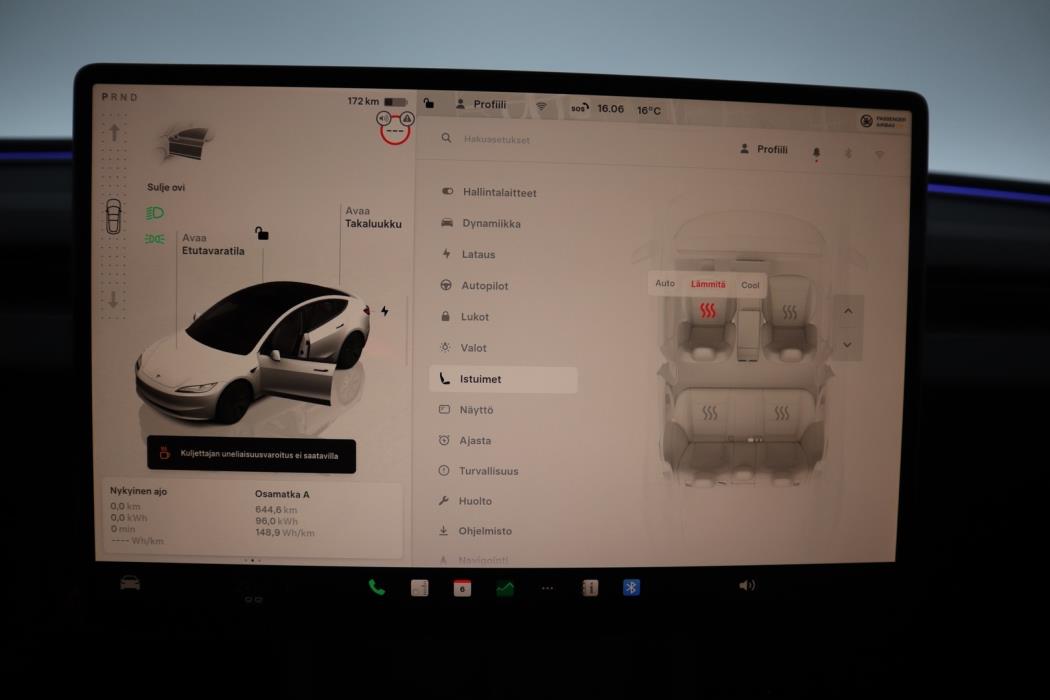Open the phone app from the bottom bar
1050x700 pixels.
pyautogui.click(x=375, y=588)
